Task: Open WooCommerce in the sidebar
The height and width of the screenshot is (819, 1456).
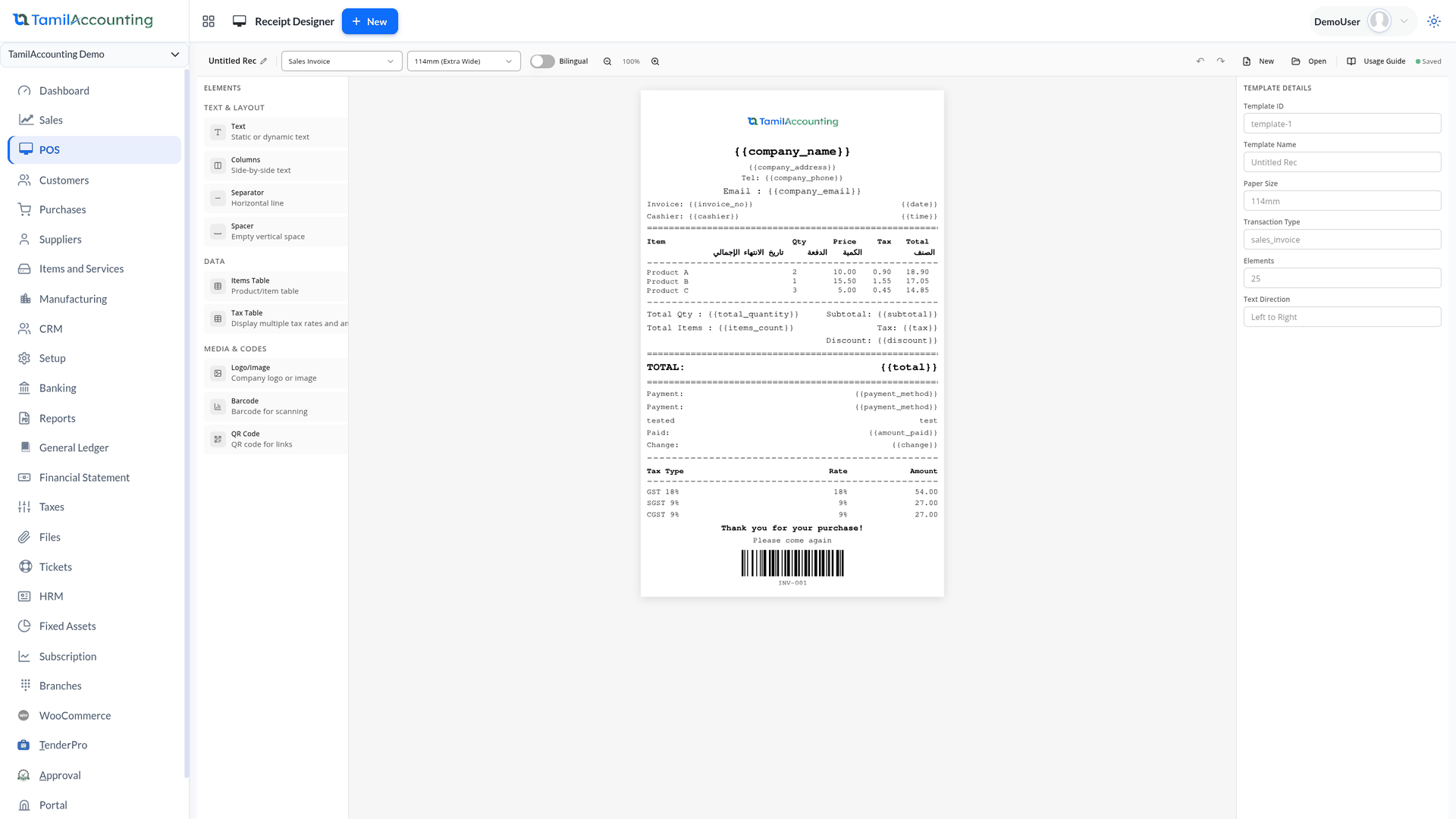Action: tap(95, 716)
